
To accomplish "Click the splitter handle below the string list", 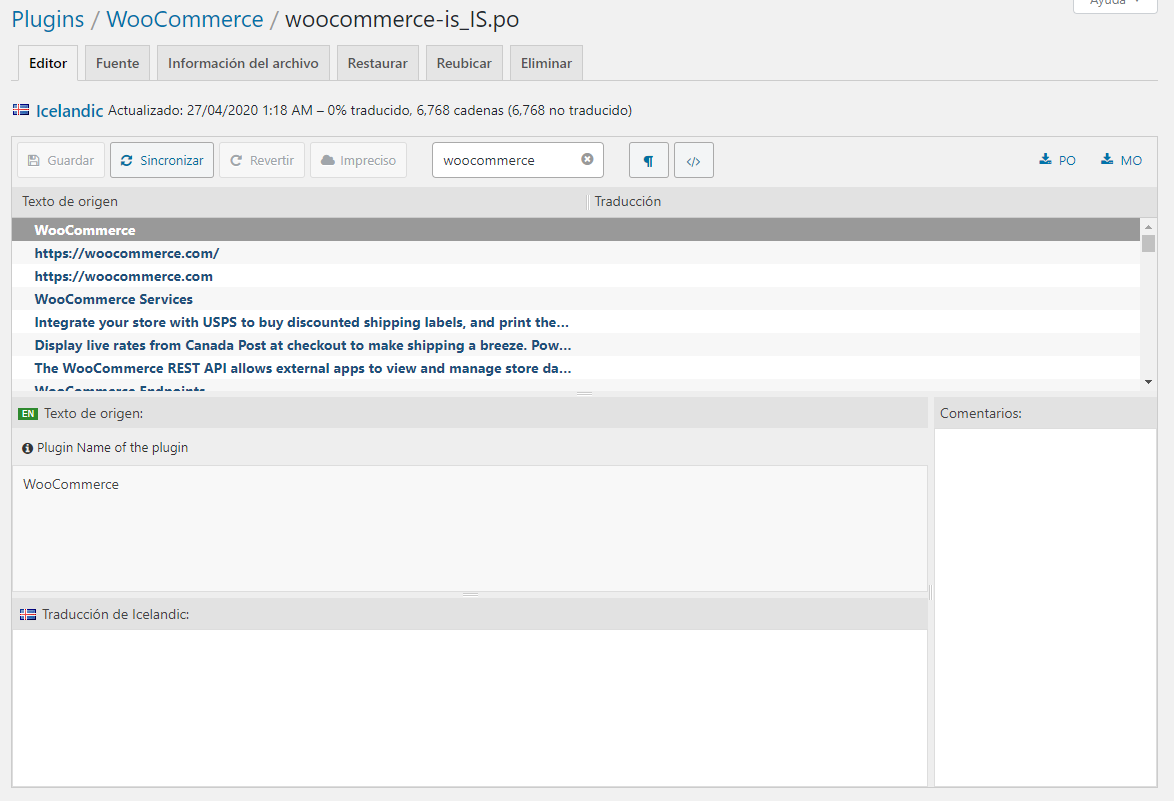I will tap(584, 393).
